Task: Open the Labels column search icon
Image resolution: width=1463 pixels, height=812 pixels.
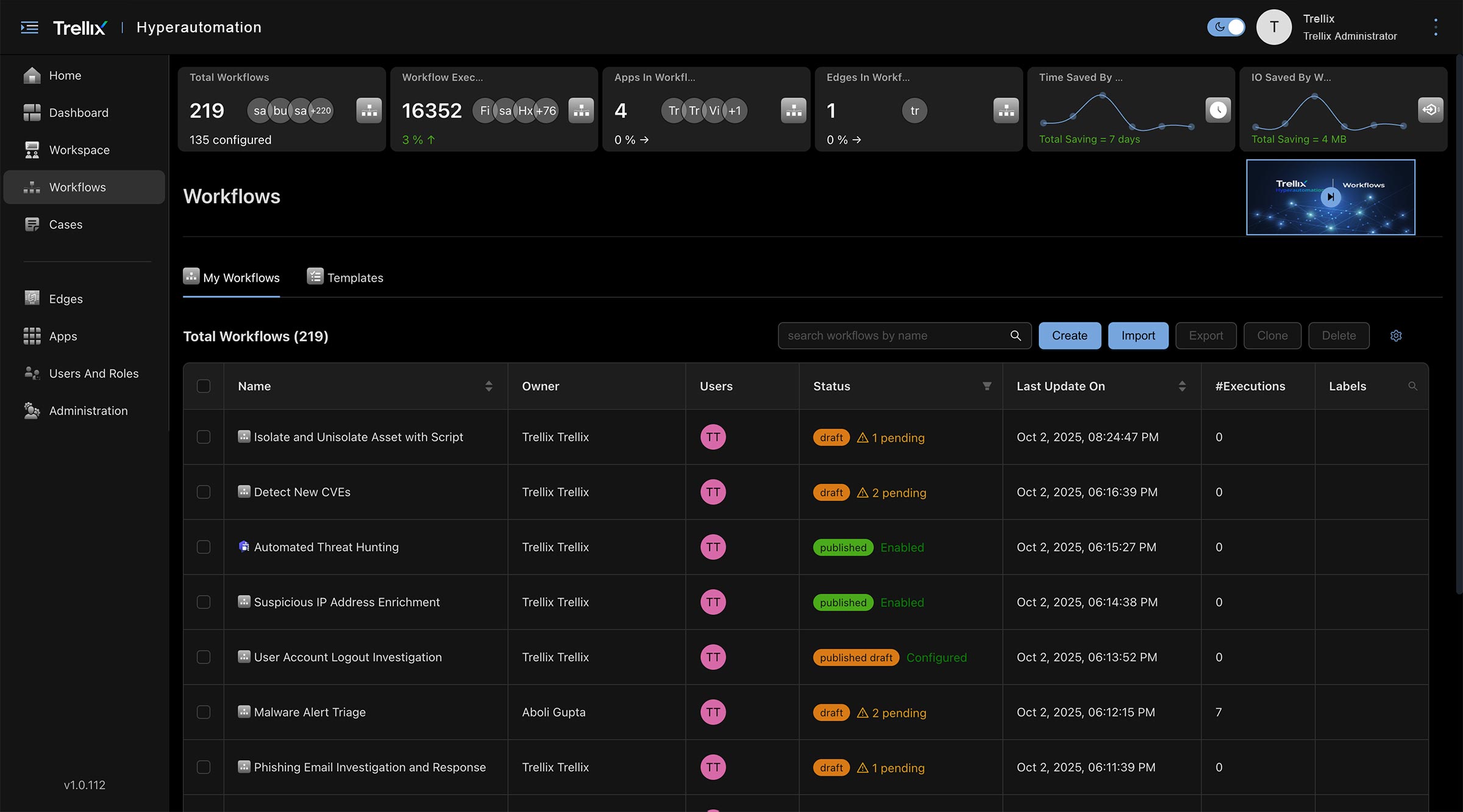Action: pyautogui.click(x=1412, y=386)
